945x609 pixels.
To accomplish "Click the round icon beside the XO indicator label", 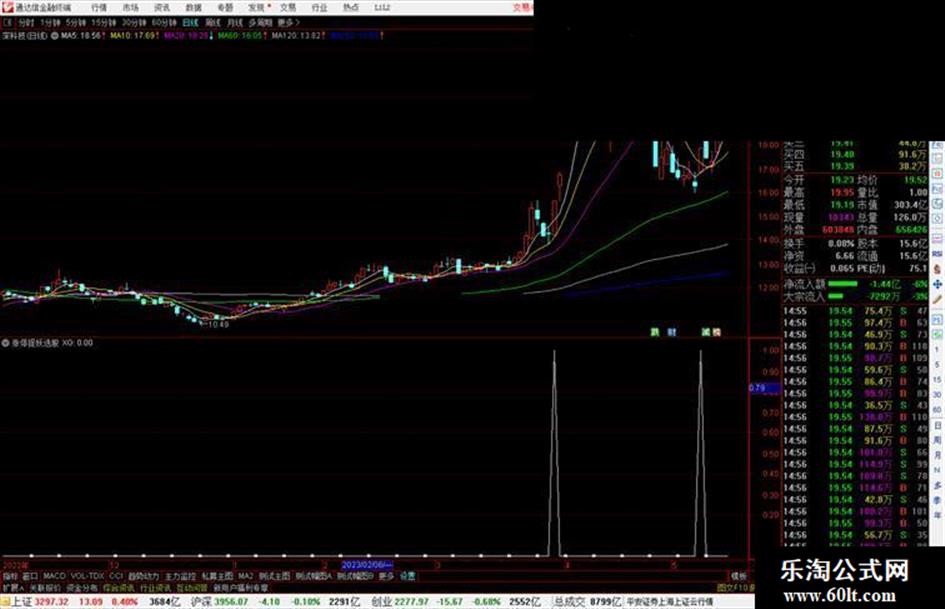I will (x=5, y=342).
